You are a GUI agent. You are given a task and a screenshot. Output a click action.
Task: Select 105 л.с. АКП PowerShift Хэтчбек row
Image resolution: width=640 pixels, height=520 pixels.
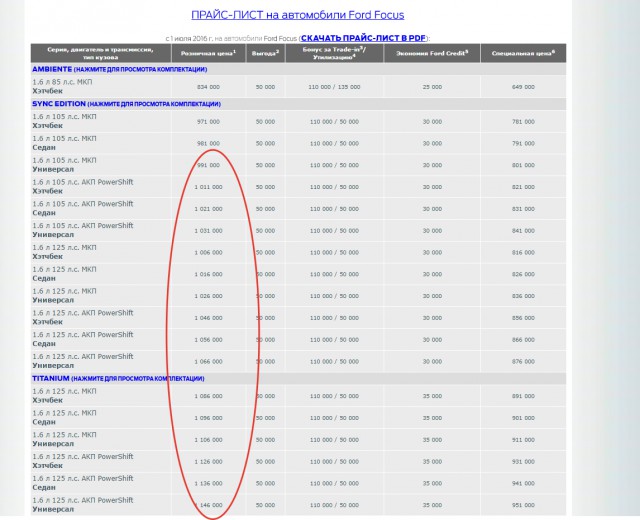[298, 187]
